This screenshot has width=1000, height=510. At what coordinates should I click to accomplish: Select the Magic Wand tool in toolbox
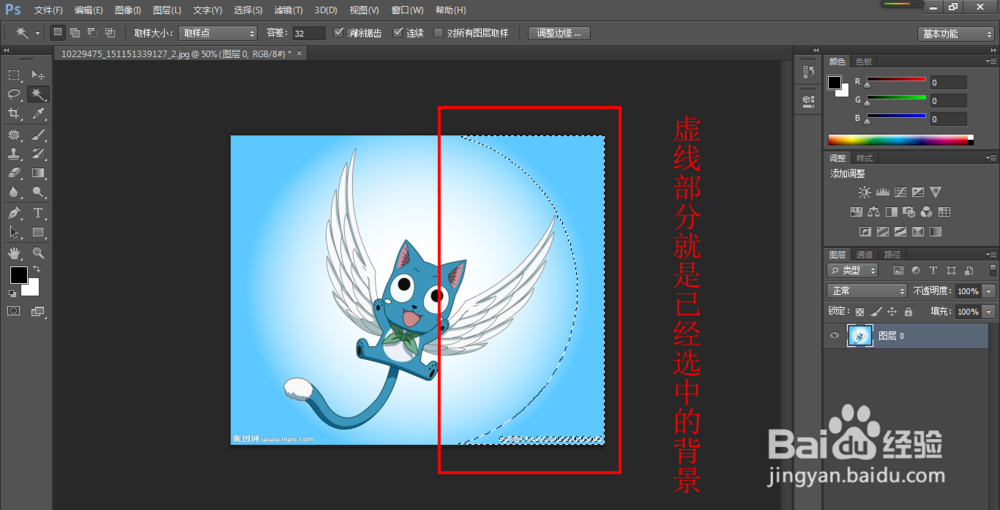point(38,94)
